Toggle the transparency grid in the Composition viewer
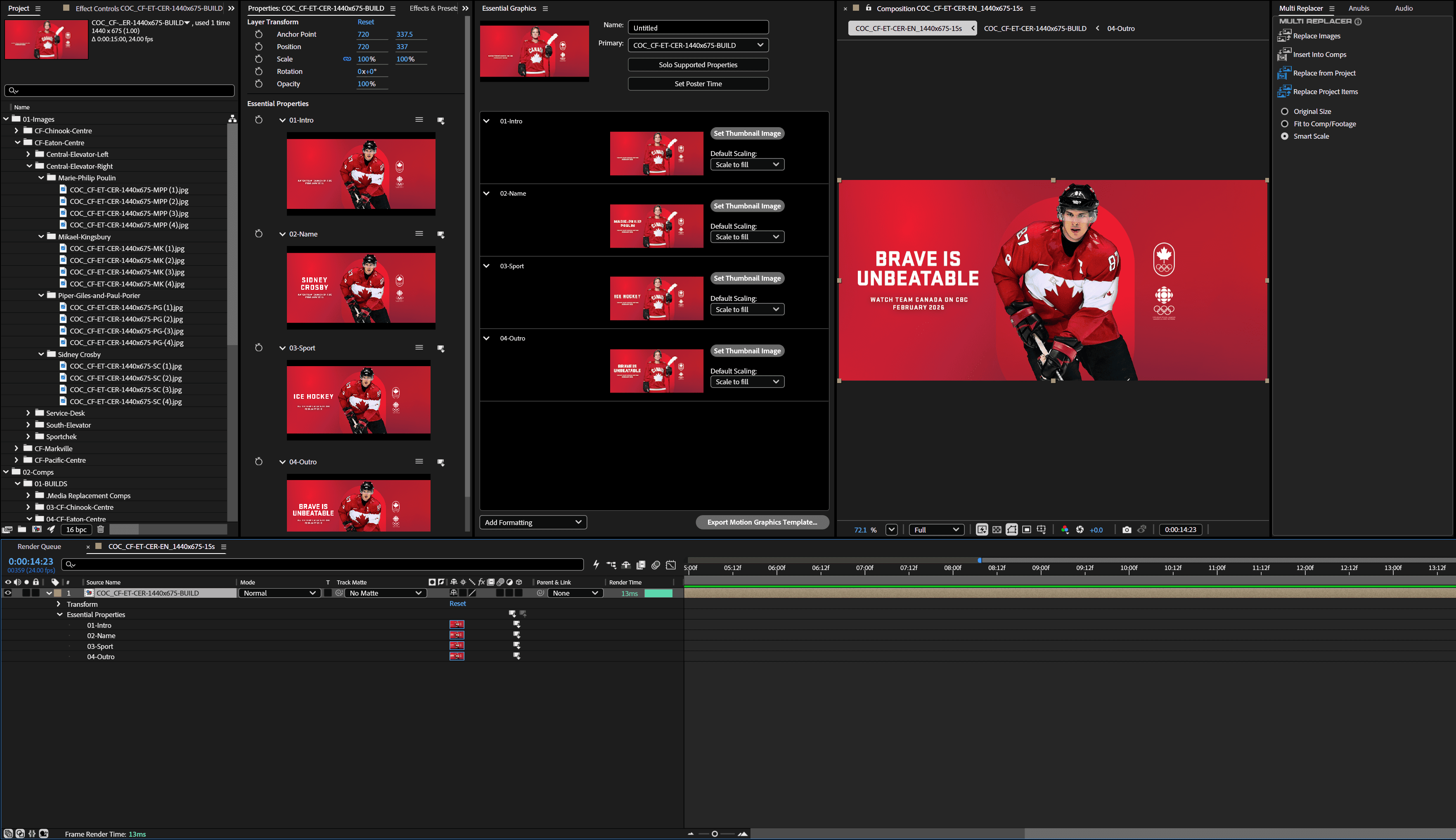Screen dimensions: 1456x840 click(996, 529)
